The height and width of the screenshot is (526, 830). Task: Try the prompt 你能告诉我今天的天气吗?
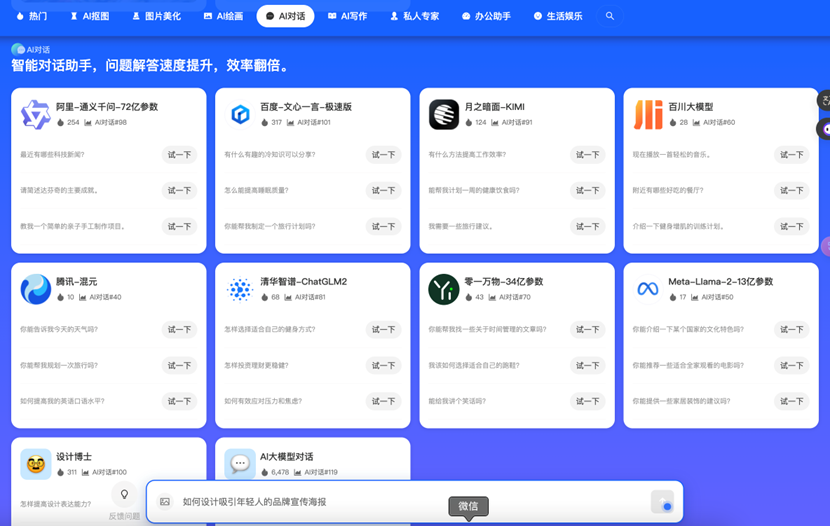pos(179,329)
